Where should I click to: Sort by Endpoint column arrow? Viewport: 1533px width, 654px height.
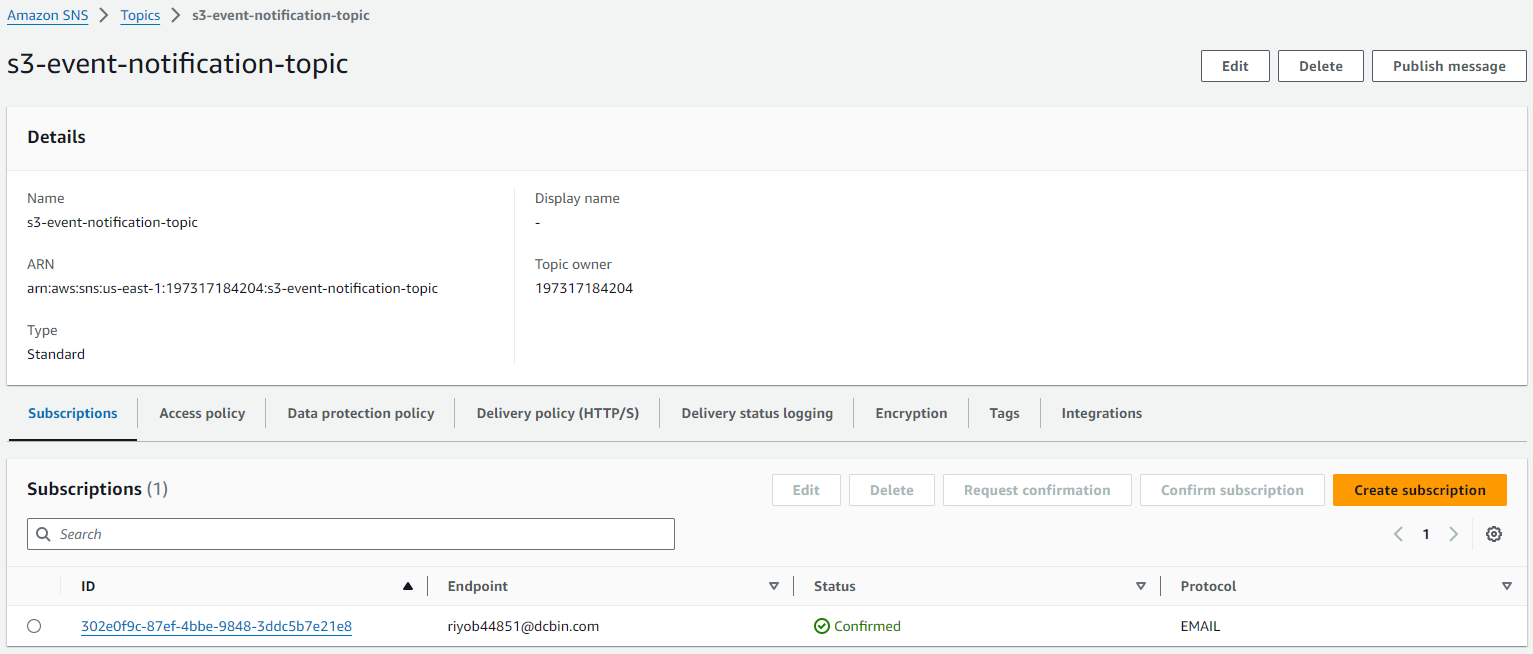pos(774,586)
